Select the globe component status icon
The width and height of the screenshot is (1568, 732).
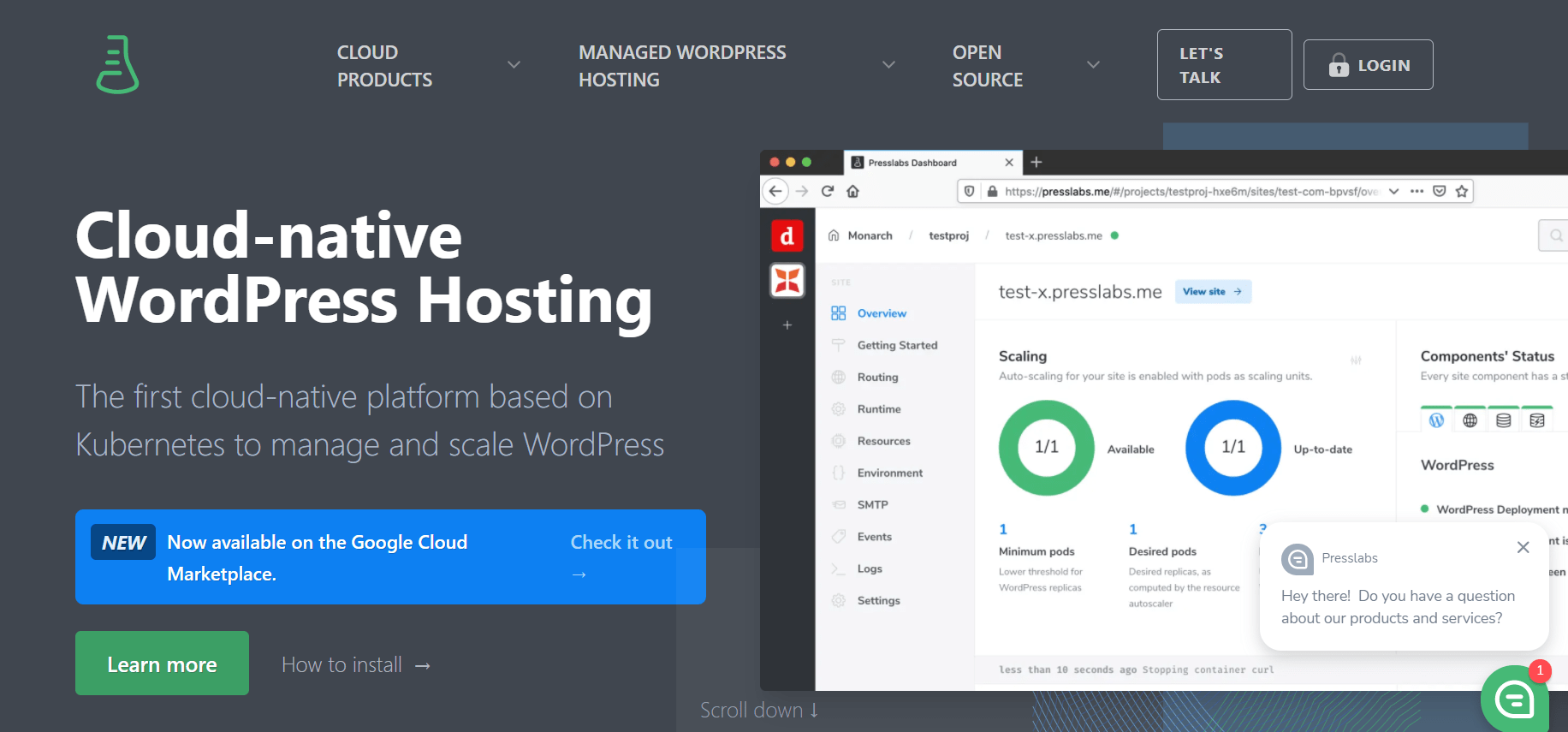point(1470,420)
